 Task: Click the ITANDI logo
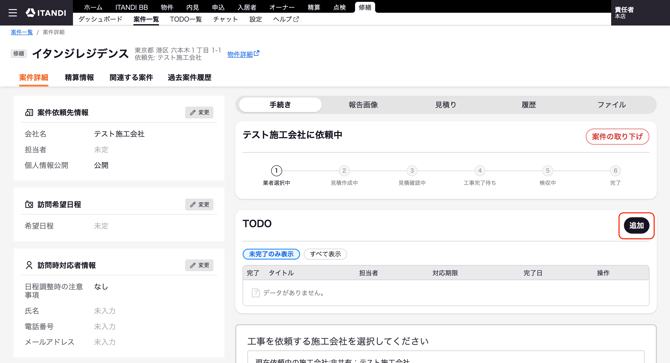pos(46,13)
